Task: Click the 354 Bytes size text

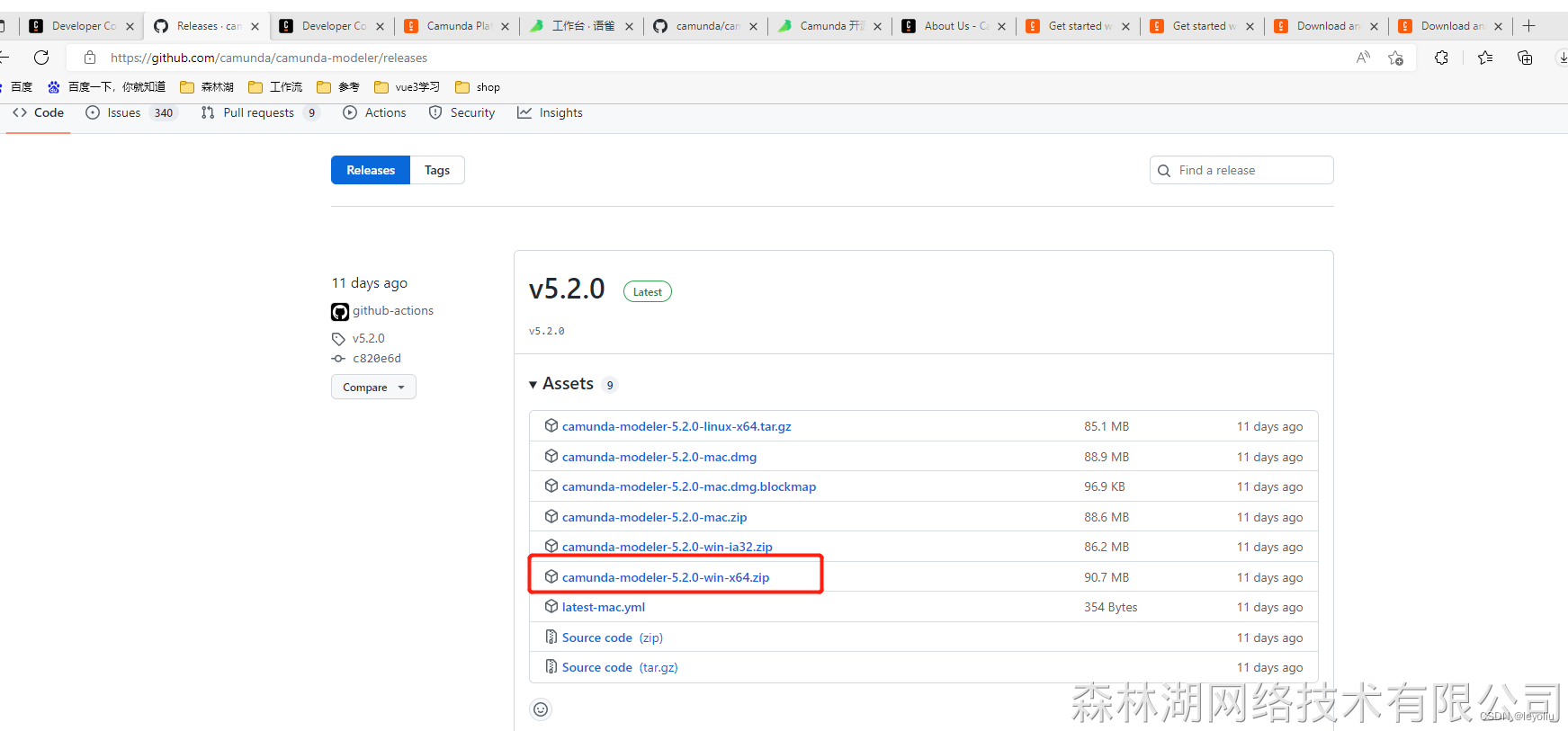Action: pos(1111,607)
